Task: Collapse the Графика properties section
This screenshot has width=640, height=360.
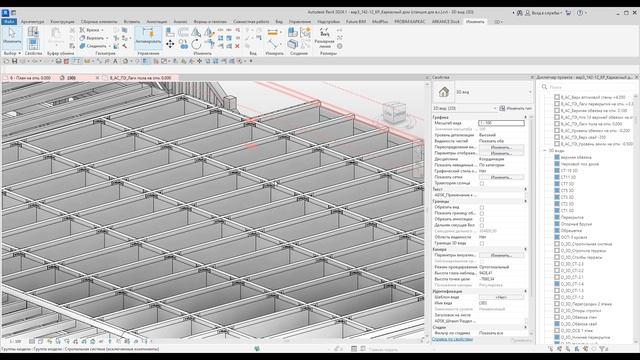Action: [x=525, y=117]
